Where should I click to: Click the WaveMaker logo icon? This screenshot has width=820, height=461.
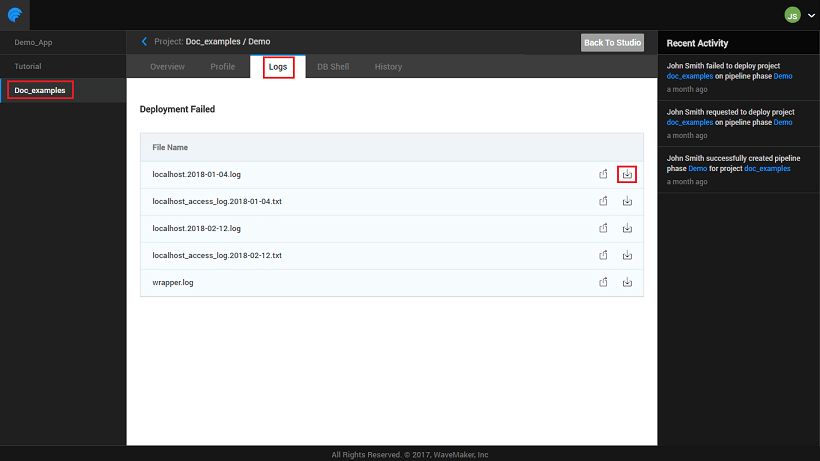14,14
